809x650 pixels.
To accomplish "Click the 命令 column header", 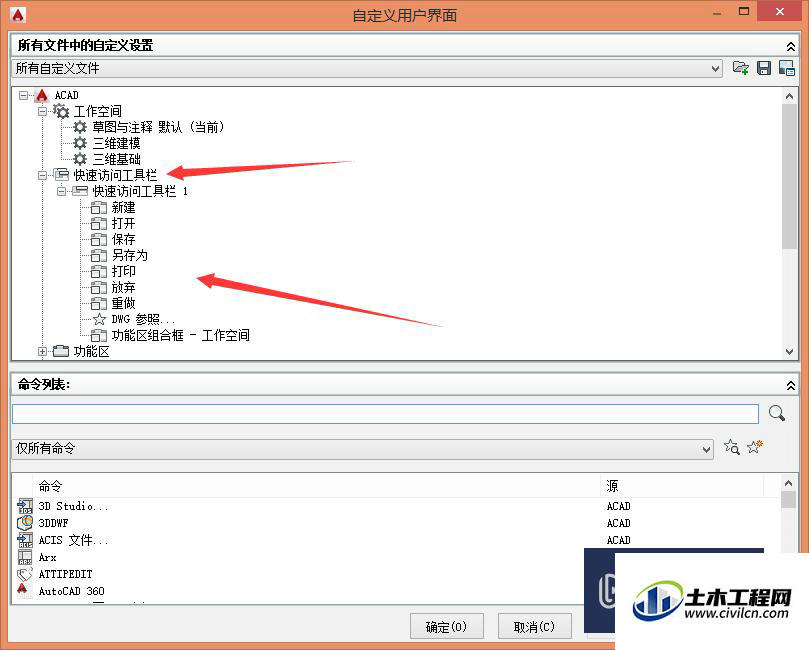I will [50, 486].
